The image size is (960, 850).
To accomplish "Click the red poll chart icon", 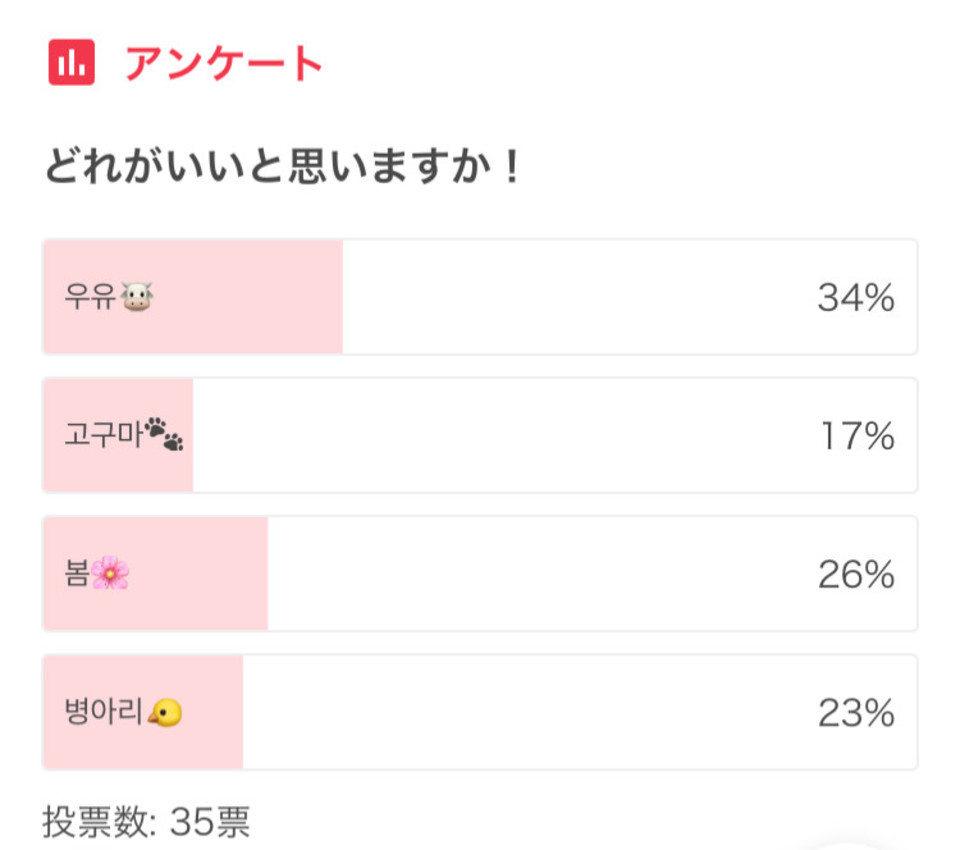I will coord(72,62).
